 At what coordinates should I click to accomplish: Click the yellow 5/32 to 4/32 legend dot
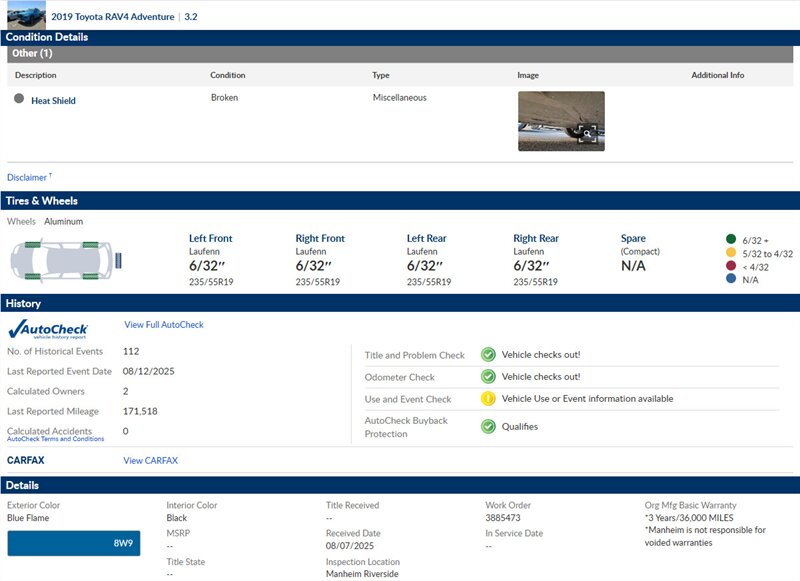[730, 254]
